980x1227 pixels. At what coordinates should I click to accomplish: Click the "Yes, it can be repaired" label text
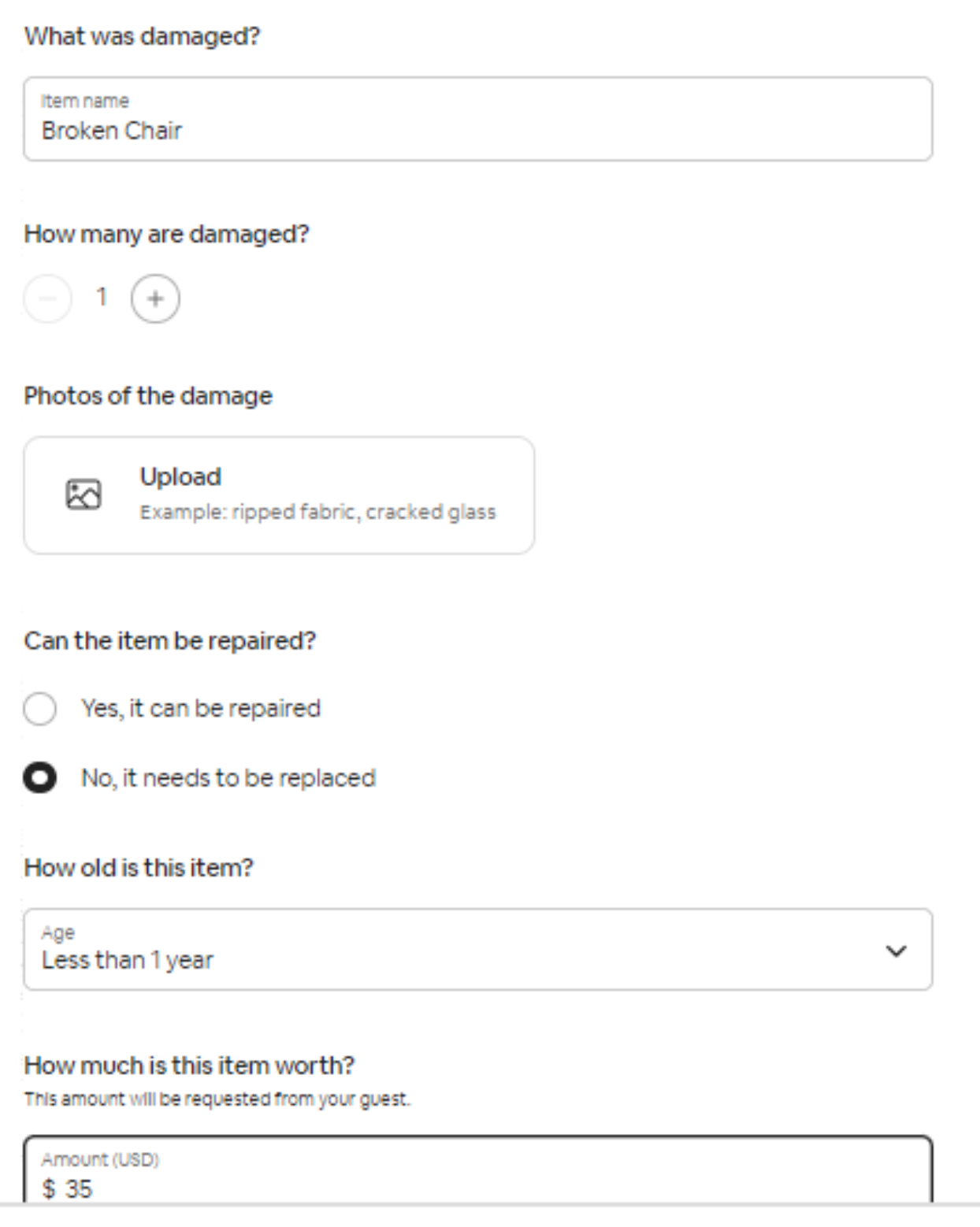(x=201, y=709)
